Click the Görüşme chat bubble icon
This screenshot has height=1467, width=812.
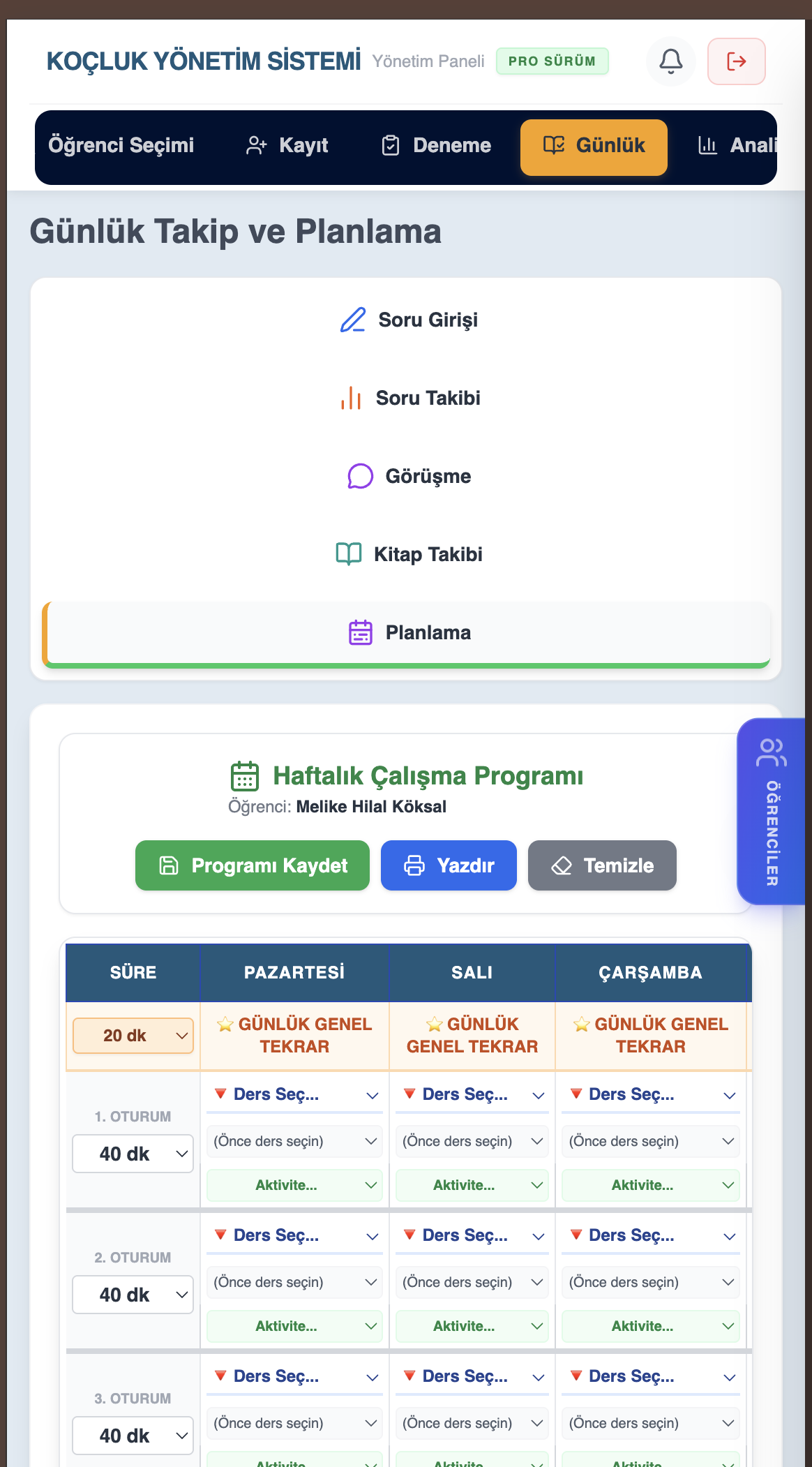pyautogui.click(x=360, y=477)
